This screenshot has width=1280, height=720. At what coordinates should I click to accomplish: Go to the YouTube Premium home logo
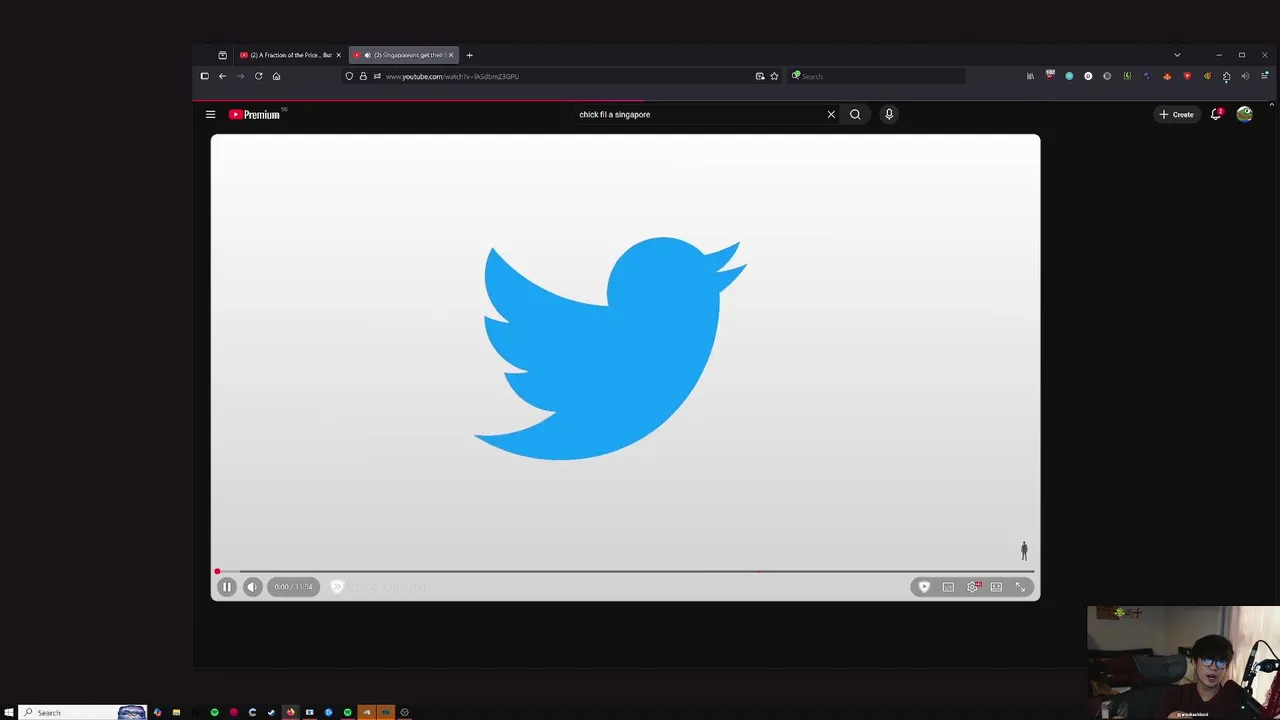pyautogui.click(x=255, y=114)
